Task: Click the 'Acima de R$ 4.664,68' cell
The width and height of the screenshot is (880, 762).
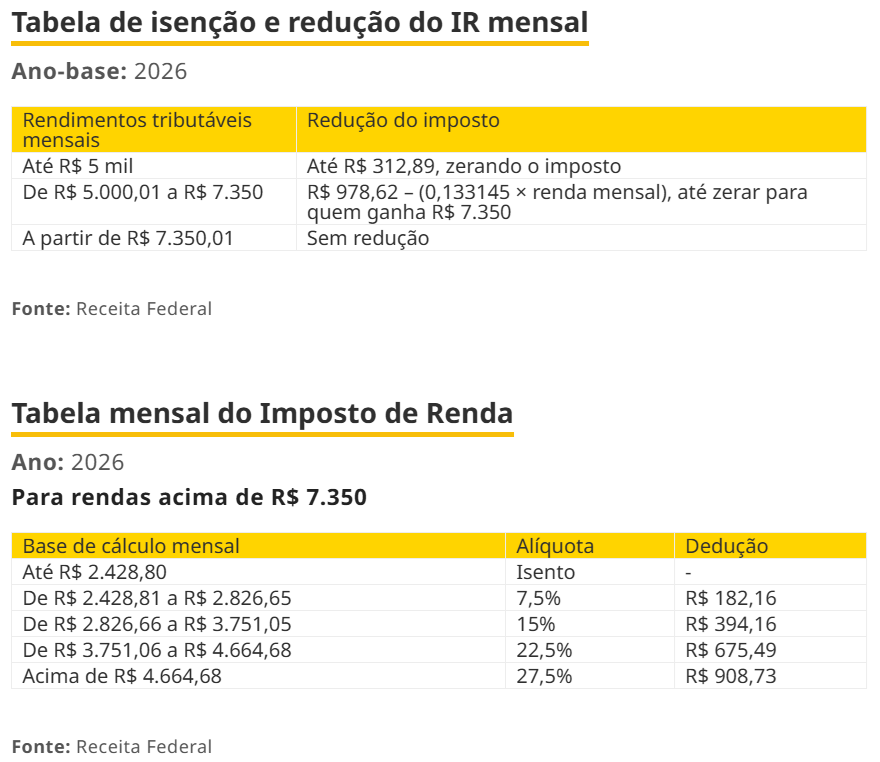Action: click(x=122, y=676)
